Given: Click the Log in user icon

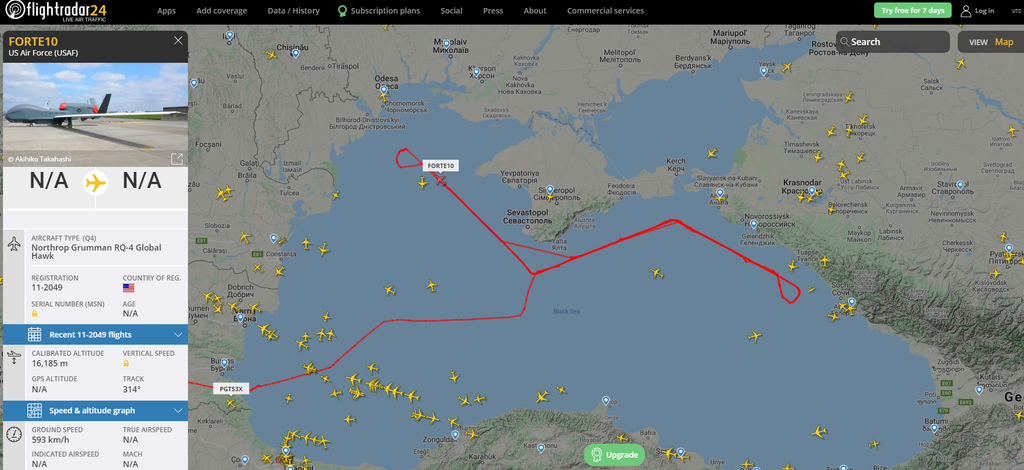Looking at the screenshot, I should (965, 11).
